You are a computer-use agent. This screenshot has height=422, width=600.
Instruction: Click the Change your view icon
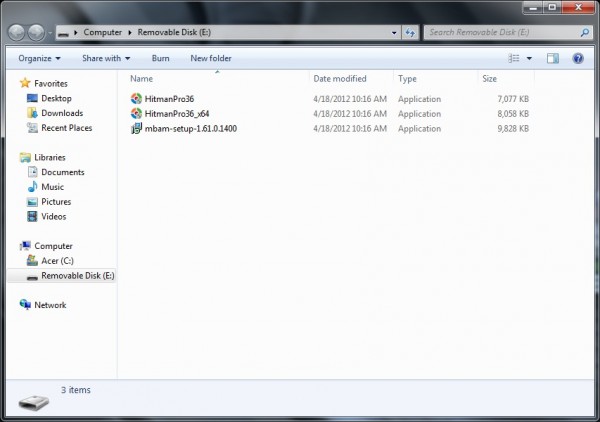tap(514, 58)
